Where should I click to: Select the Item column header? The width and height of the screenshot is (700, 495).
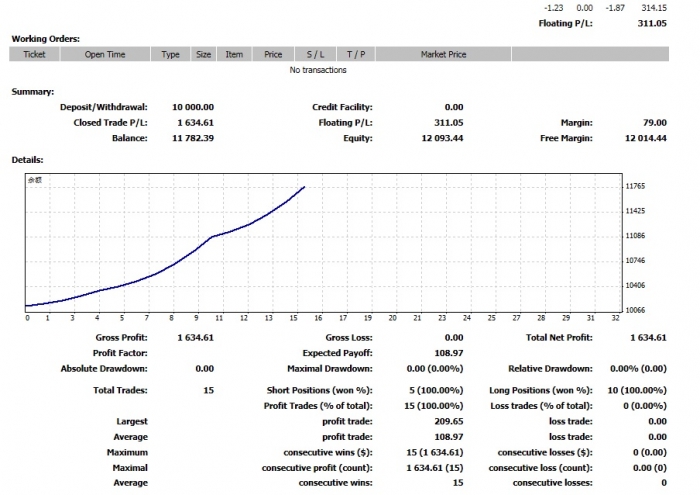234,55
